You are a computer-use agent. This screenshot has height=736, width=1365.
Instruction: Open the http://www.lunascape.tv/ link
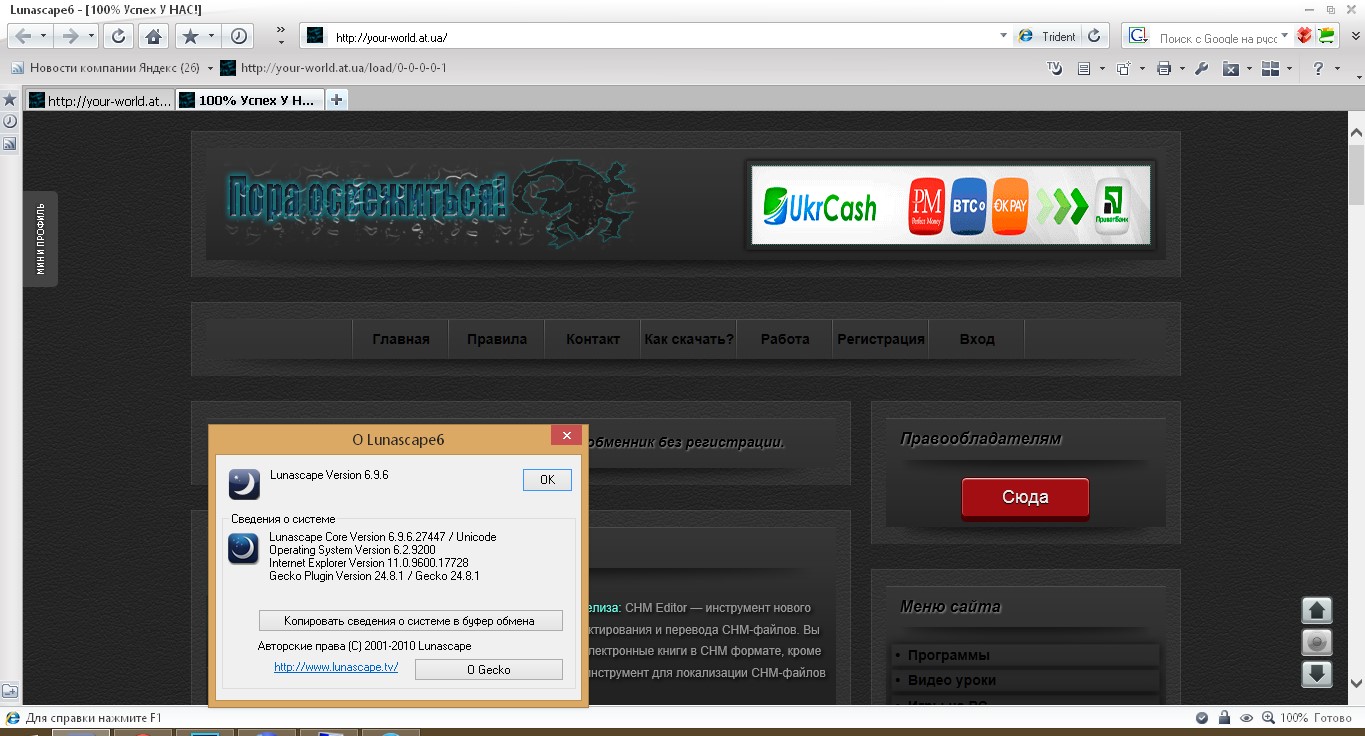click(336, 667)
